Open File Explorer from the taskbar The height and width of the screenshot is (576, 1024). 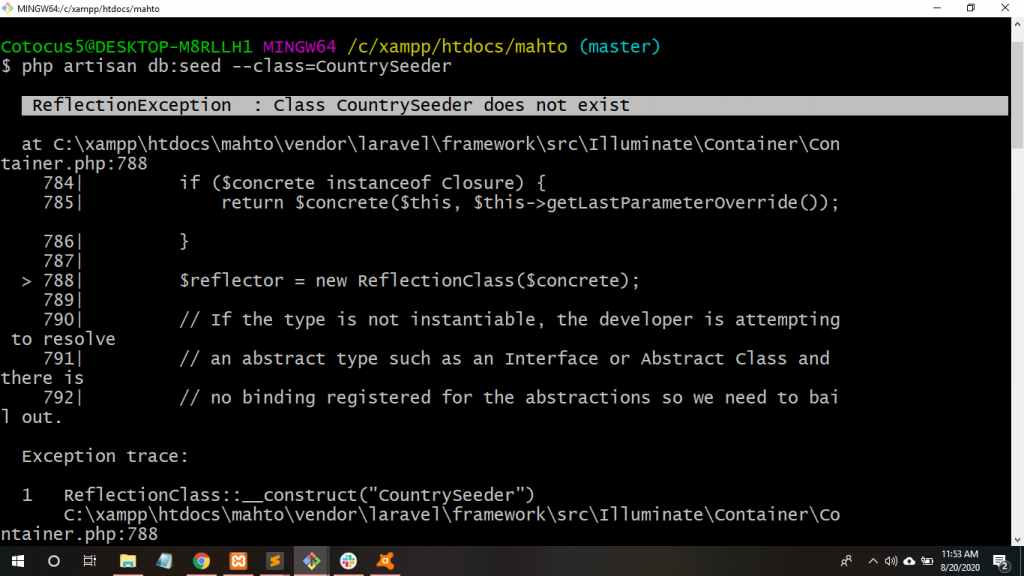(128, 561)
